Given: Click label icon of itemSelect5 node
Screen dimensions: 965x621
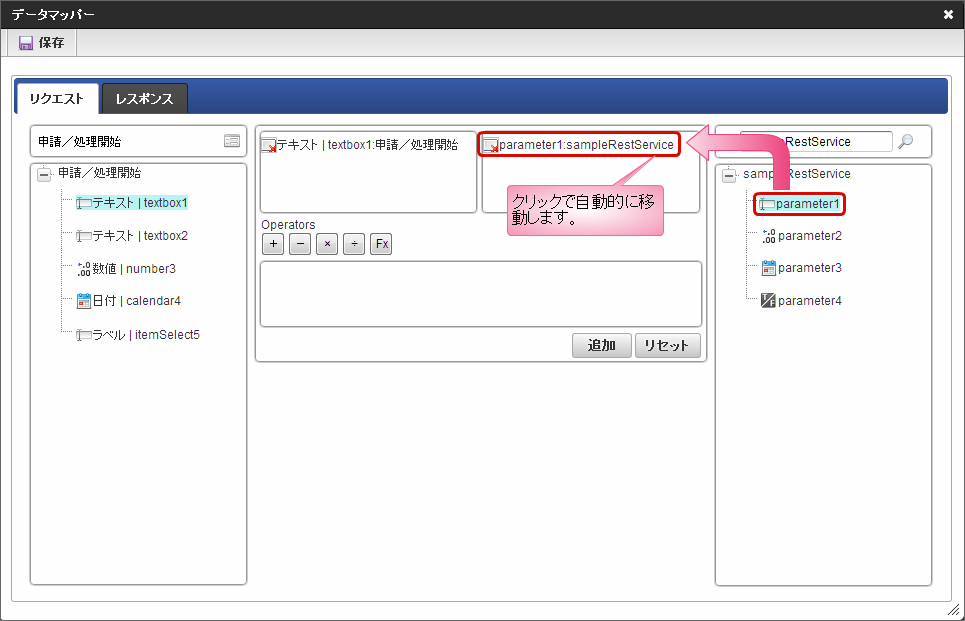Looking at the screenshot, I should (84, 335).
